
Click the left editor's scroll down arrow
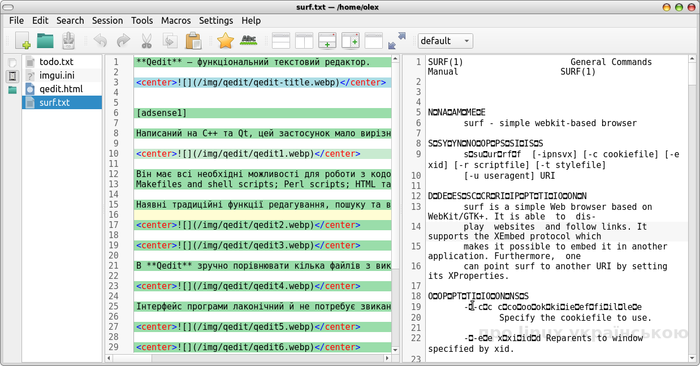(x=395, y=350)
